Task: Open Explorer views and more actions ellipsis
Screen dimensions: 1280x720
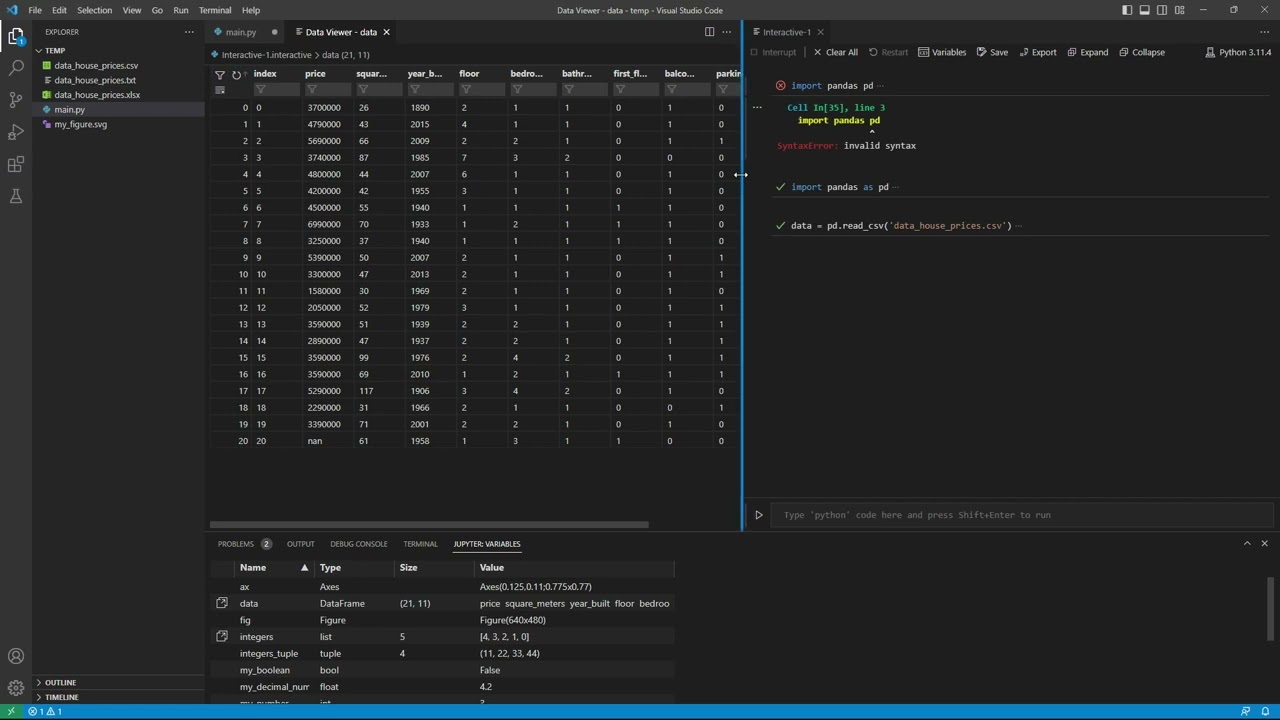Action: (x=189, y=32)
